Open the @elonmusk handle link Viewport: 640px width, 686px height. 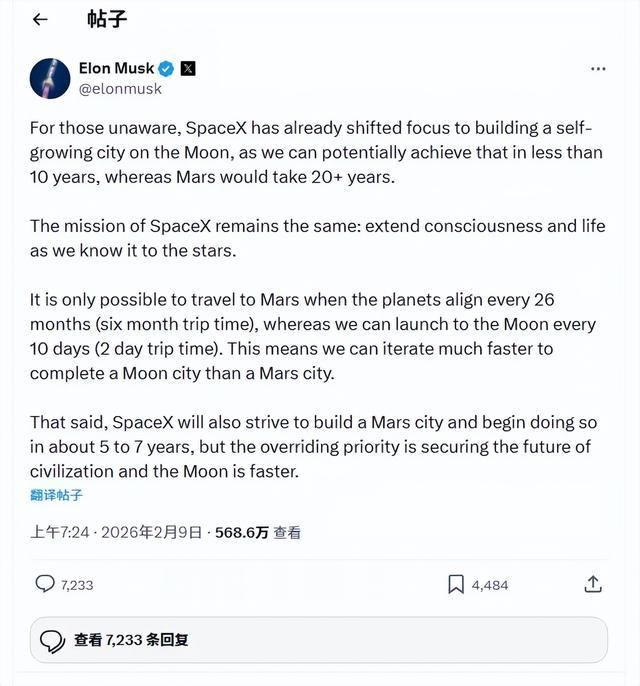[x=120, y=88]
